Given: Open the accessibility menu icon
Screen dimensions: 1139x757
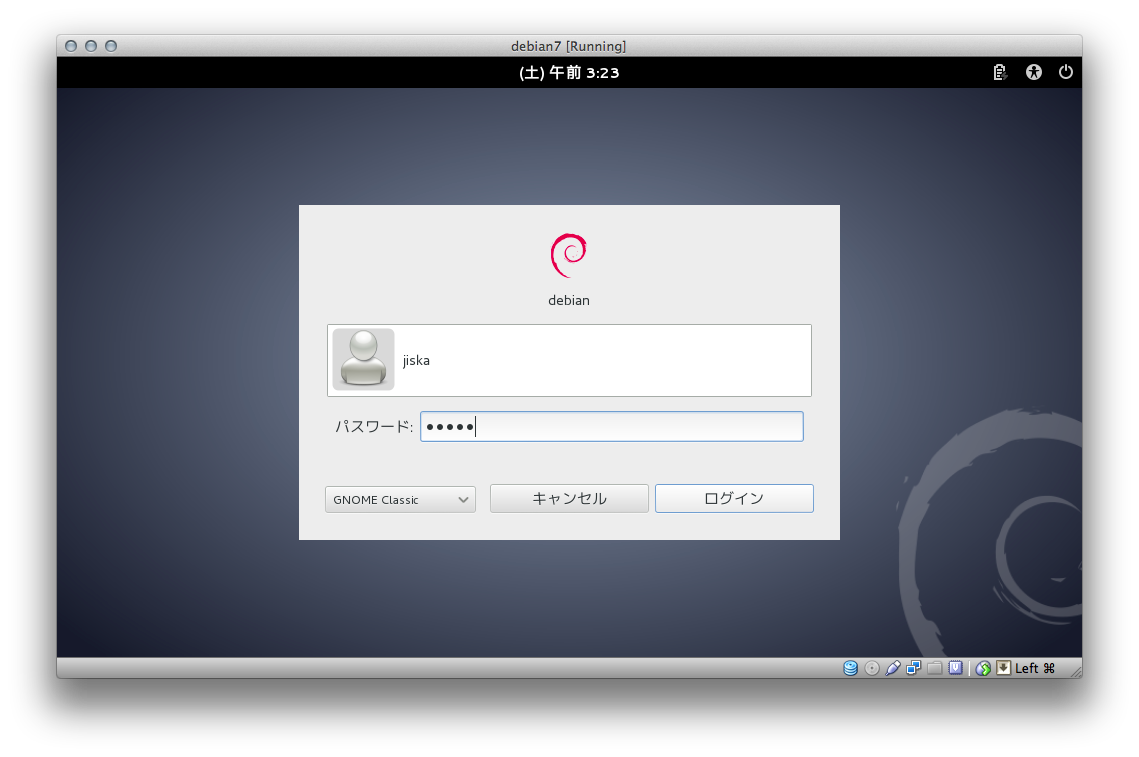Looking at the screenshot, I should (x=1034, y=72).
